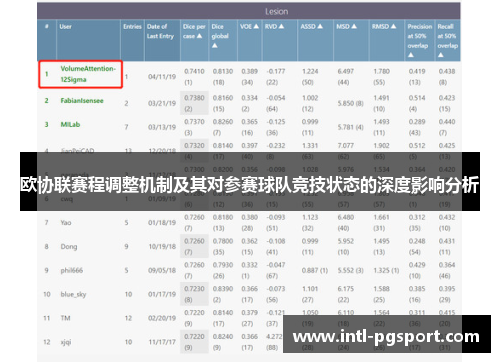Sort by Dice global column arrow
This screenshot has height=362, width=500.
(x=215, y=46)
